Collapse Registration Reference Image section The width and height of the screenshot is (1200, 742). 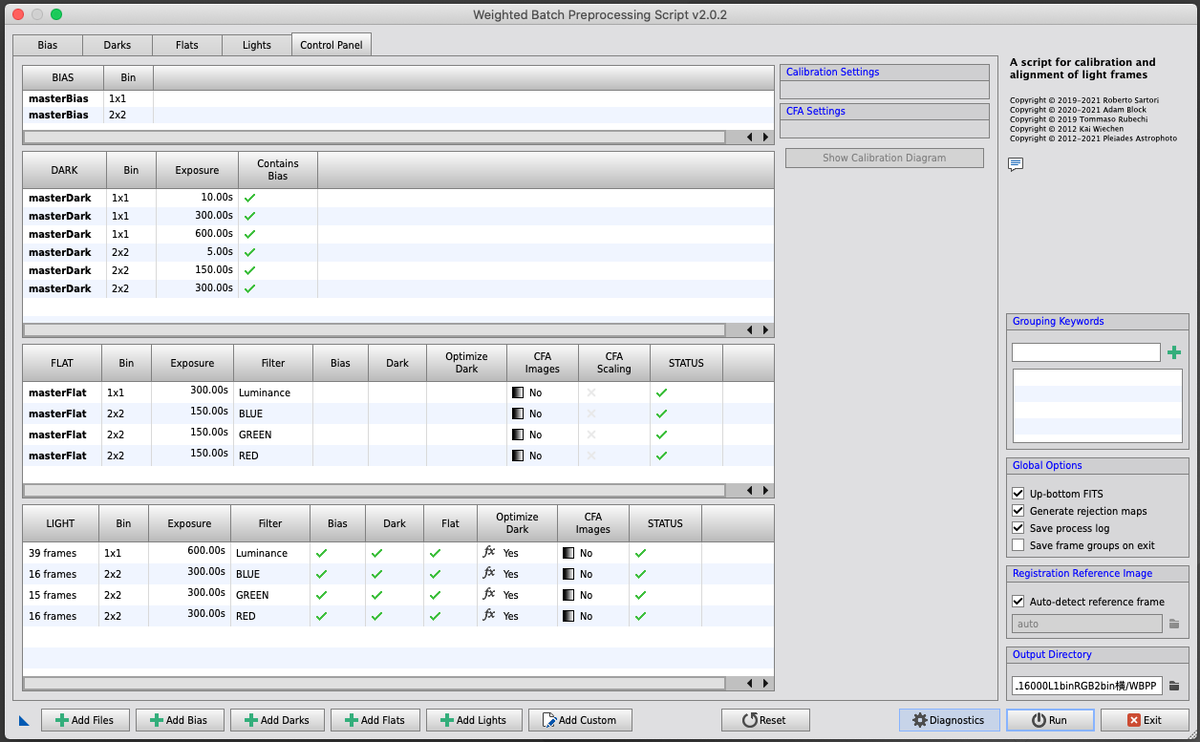[1097, 573]
